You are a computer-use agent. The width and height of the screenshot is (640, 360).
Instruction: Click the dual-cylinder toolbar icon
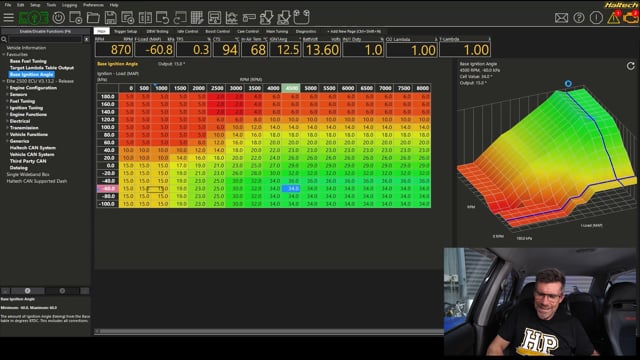pyautogui.click(x=302, y=17)
